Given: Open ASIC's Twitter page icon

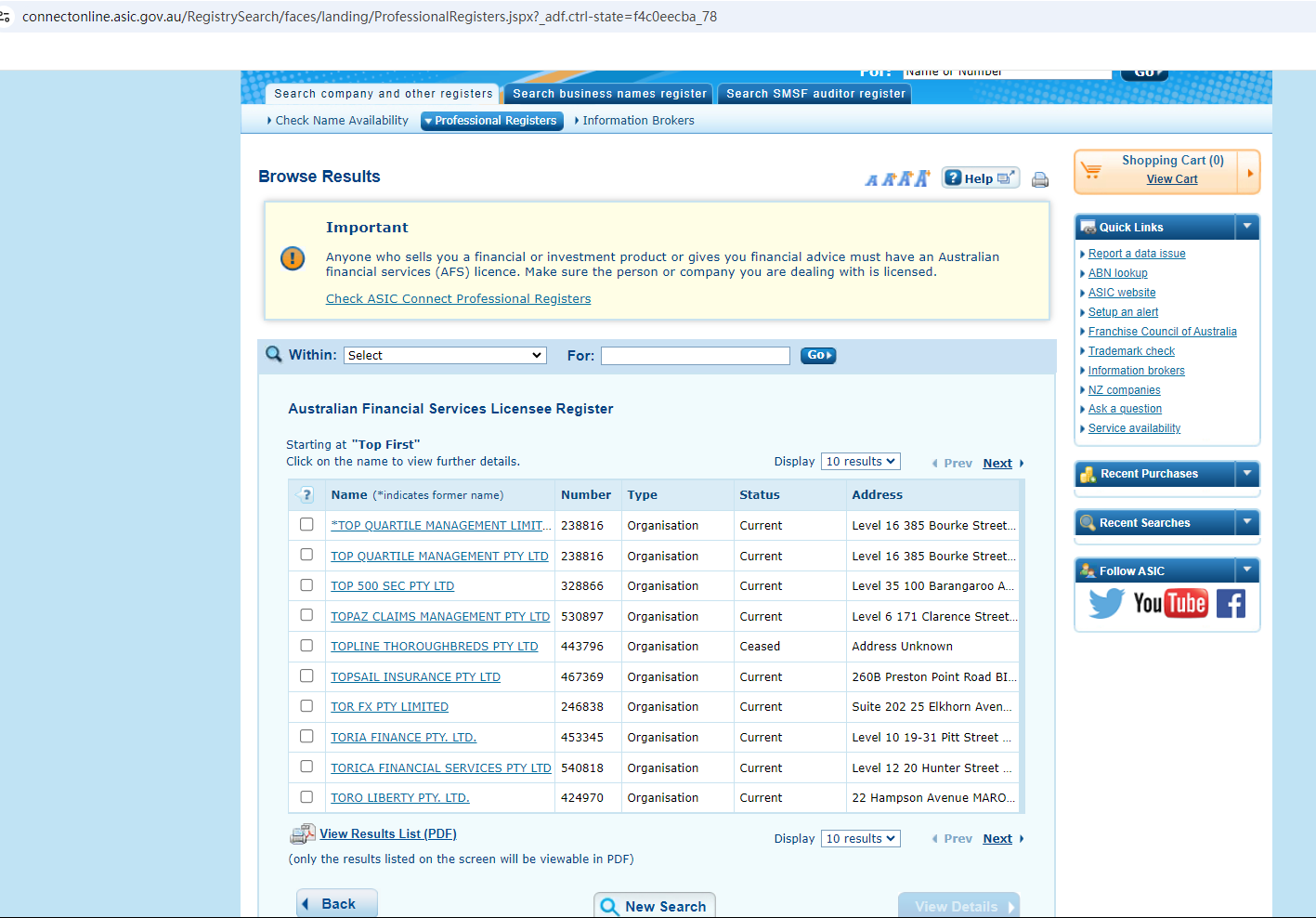Looking at the screenshot, I should click(1106, 604).
